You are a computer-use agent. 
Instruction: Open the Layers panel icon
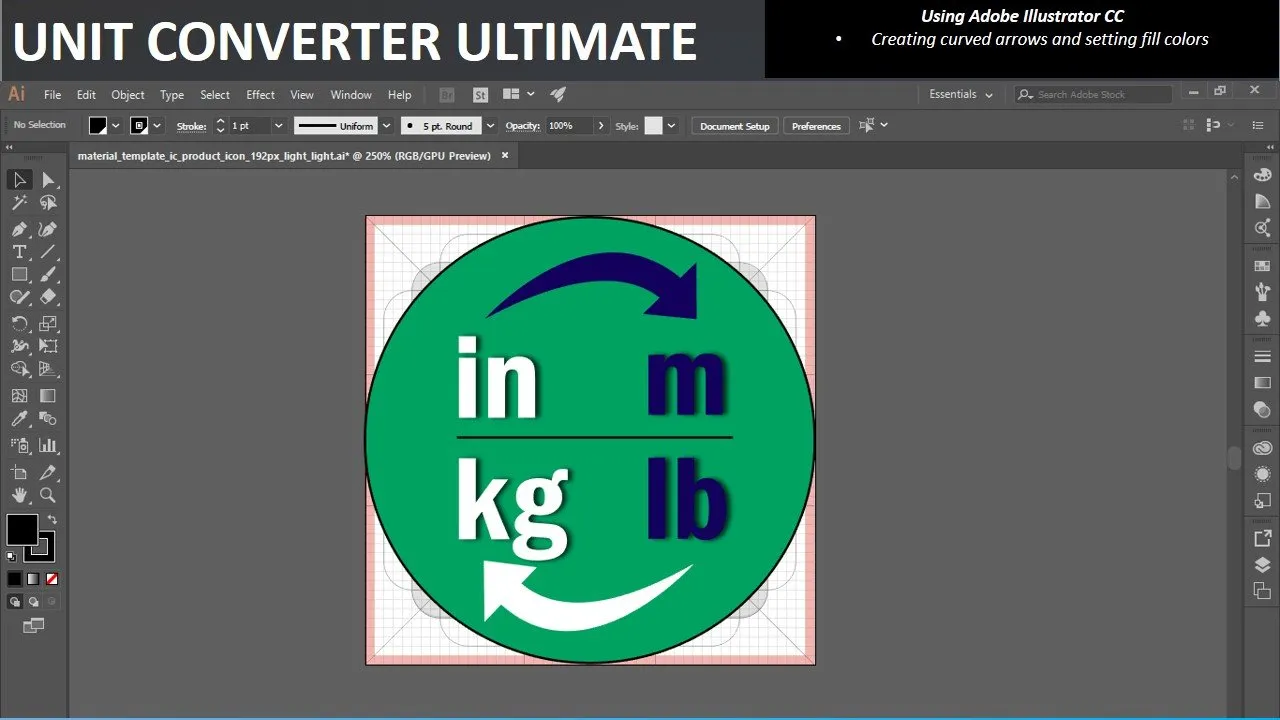pyautogui.click(x=1262, y=564)
